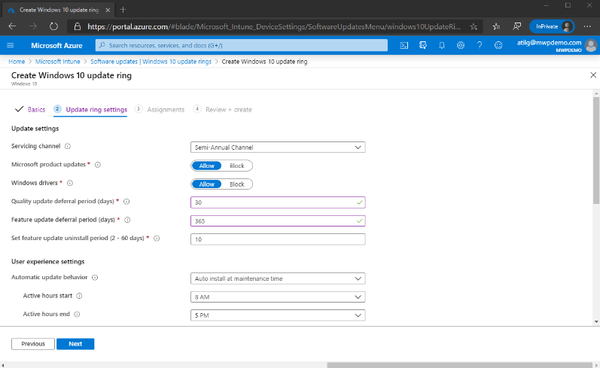Open browser settings and more menu
Viewport: 600px width, 368px height.
coord(587,26)
